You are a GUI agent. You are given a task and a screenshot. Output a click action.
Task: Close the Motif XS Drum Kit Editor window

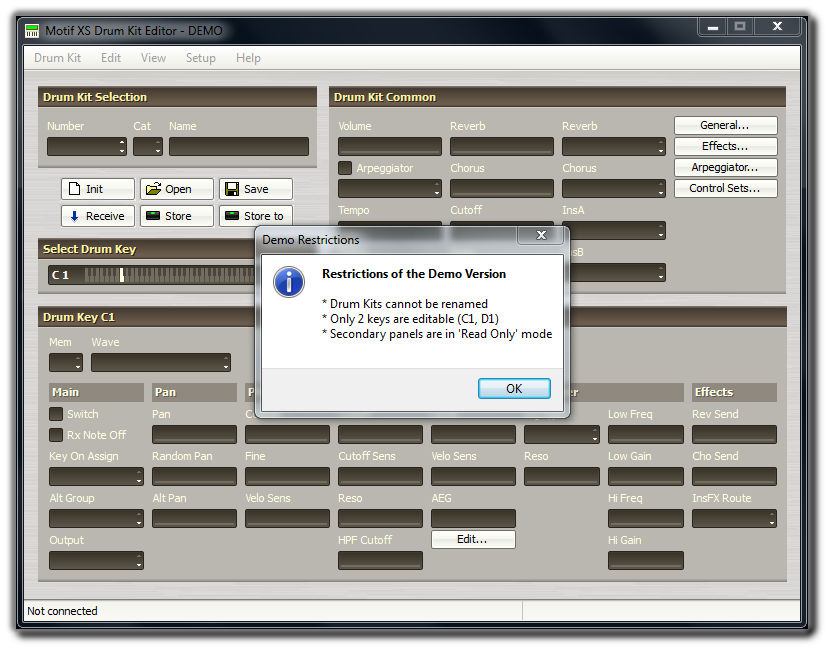(x=777, y=27)
